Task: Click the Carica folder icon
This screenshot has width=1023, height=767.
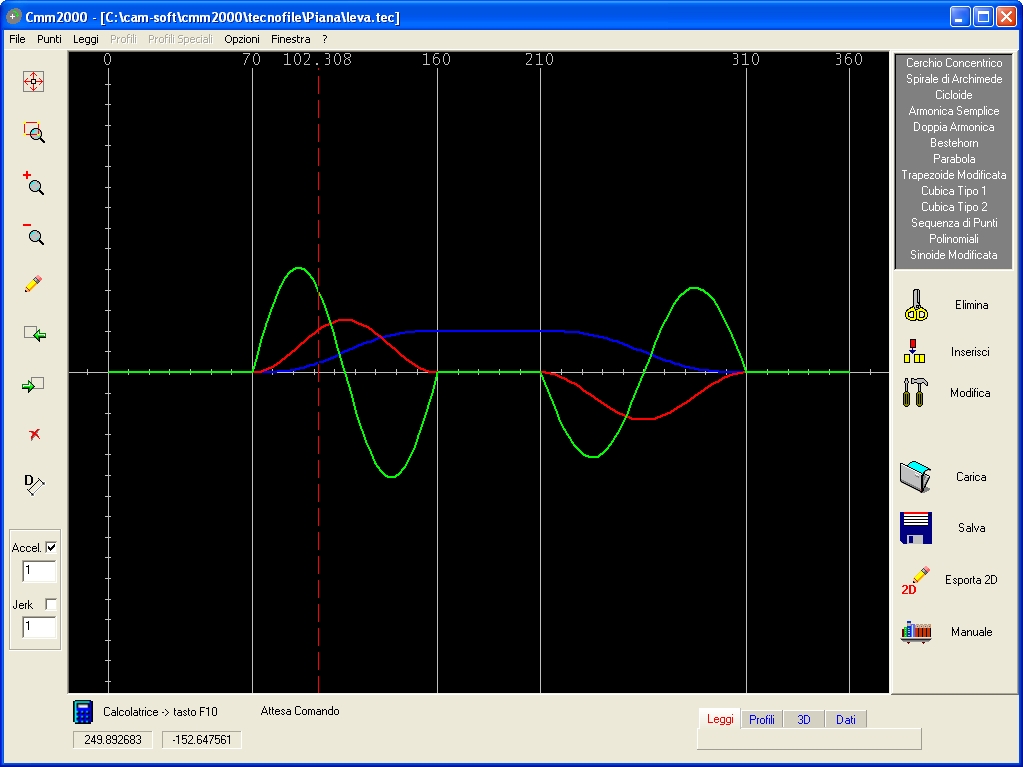Action: [x=915, y=476]
